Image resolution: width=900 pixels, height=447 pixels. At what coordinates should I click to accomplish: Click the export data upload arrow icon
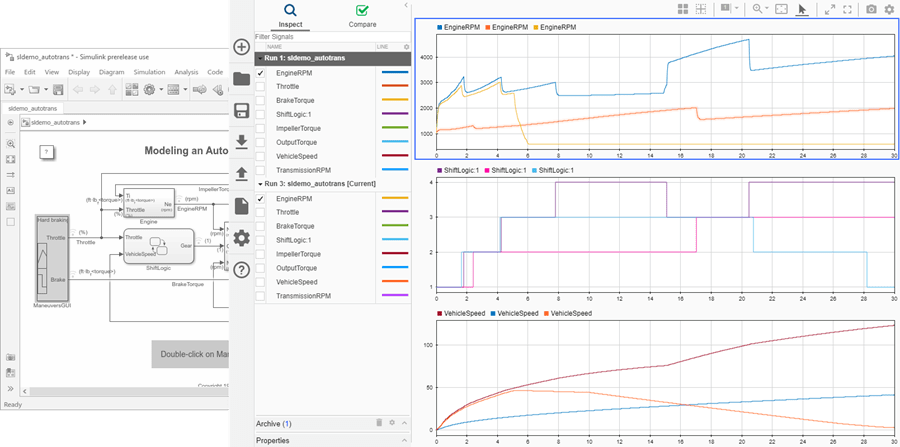point(241,173)
